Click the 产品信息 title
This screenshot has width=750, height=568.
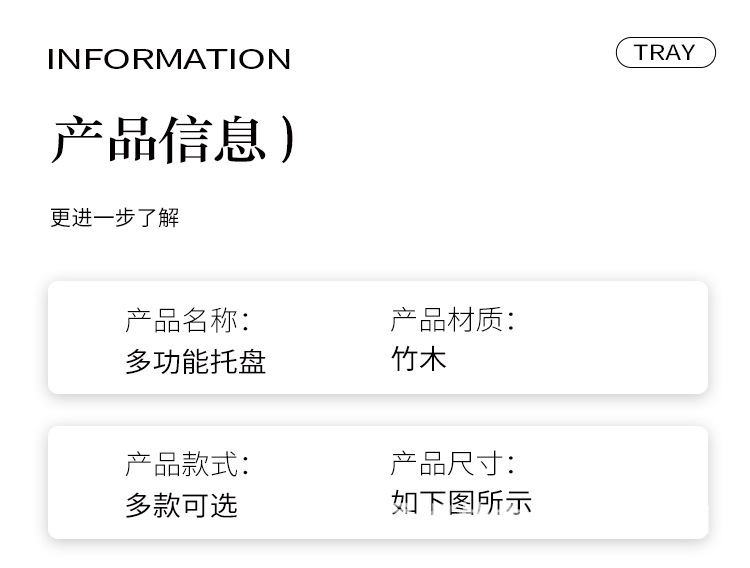pos(158,139)
